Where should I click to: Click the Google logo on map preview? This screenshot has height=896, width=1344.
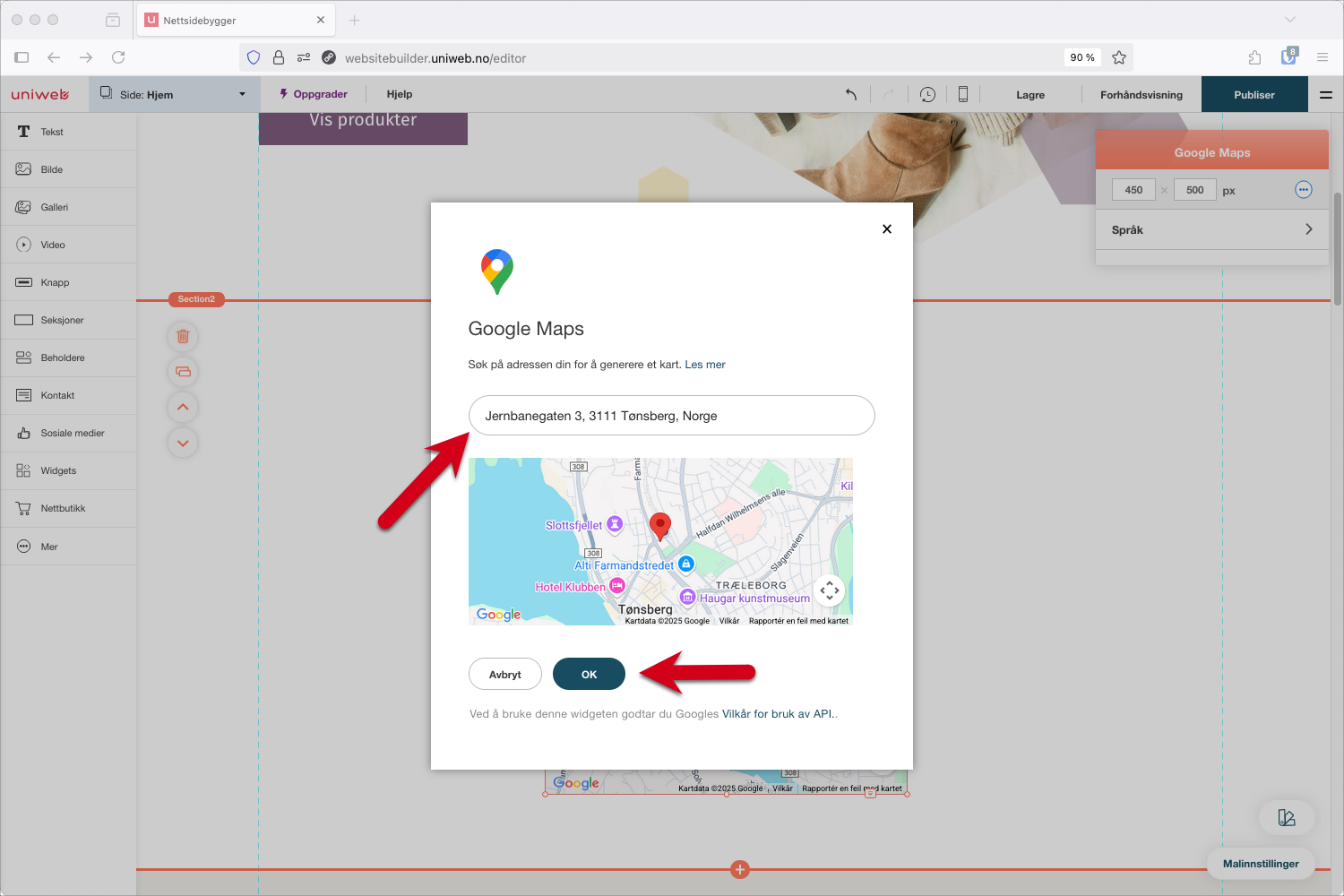pos(498,614)
